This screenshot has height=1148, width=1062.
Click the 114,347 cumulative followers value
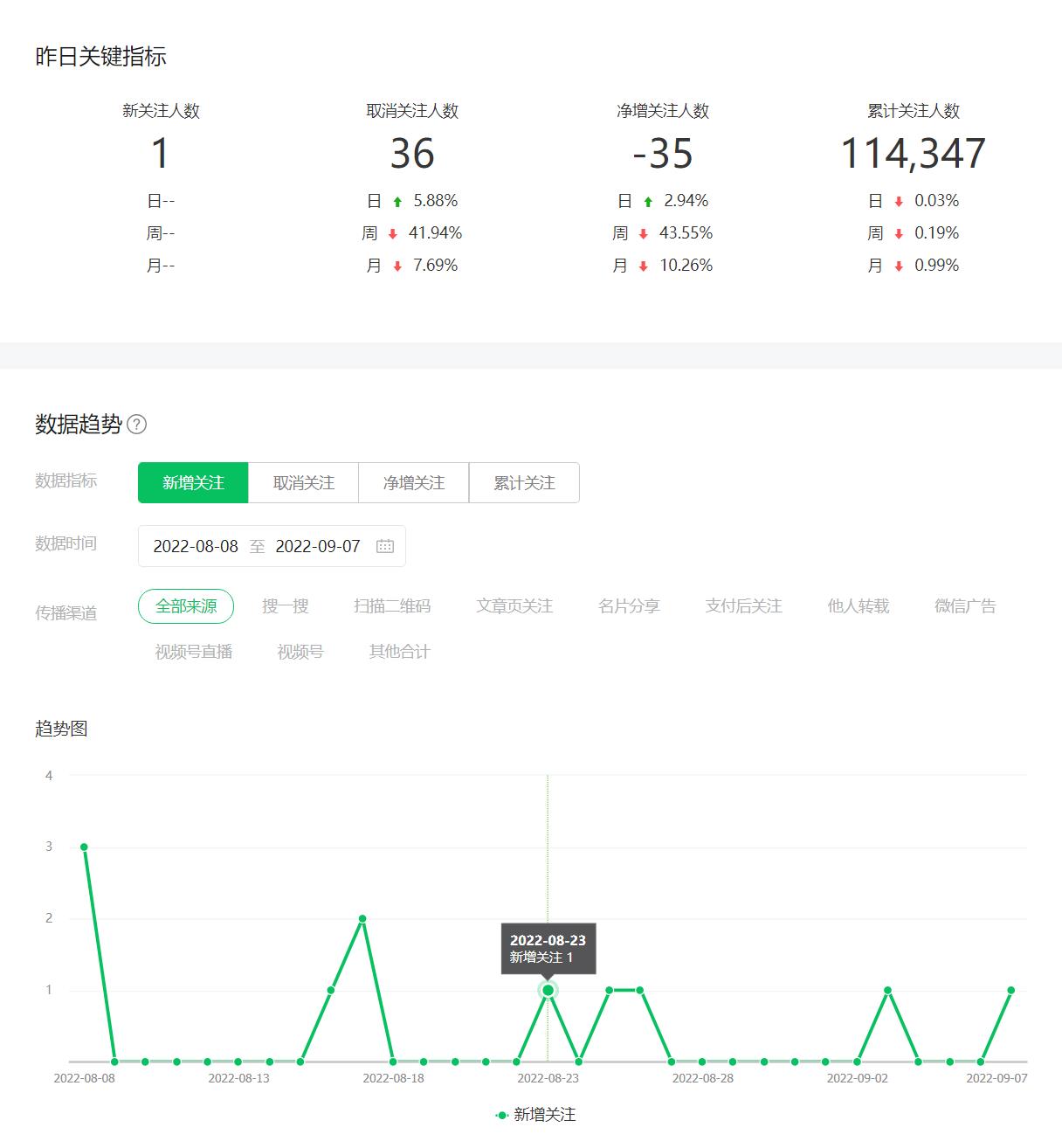pyautogui.click(x=914, y=154)
